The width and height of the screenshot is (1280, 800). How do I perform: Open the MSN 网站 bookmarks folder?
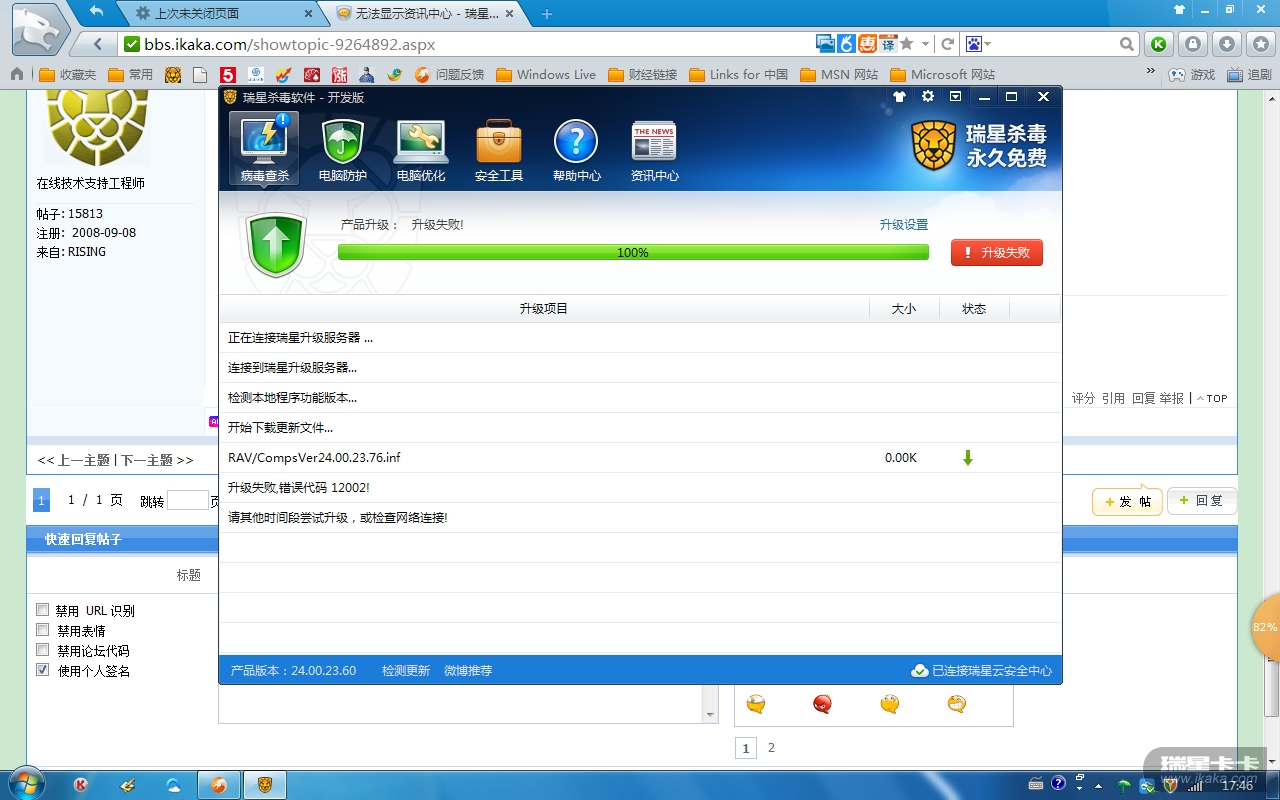(x=838, y=74)
